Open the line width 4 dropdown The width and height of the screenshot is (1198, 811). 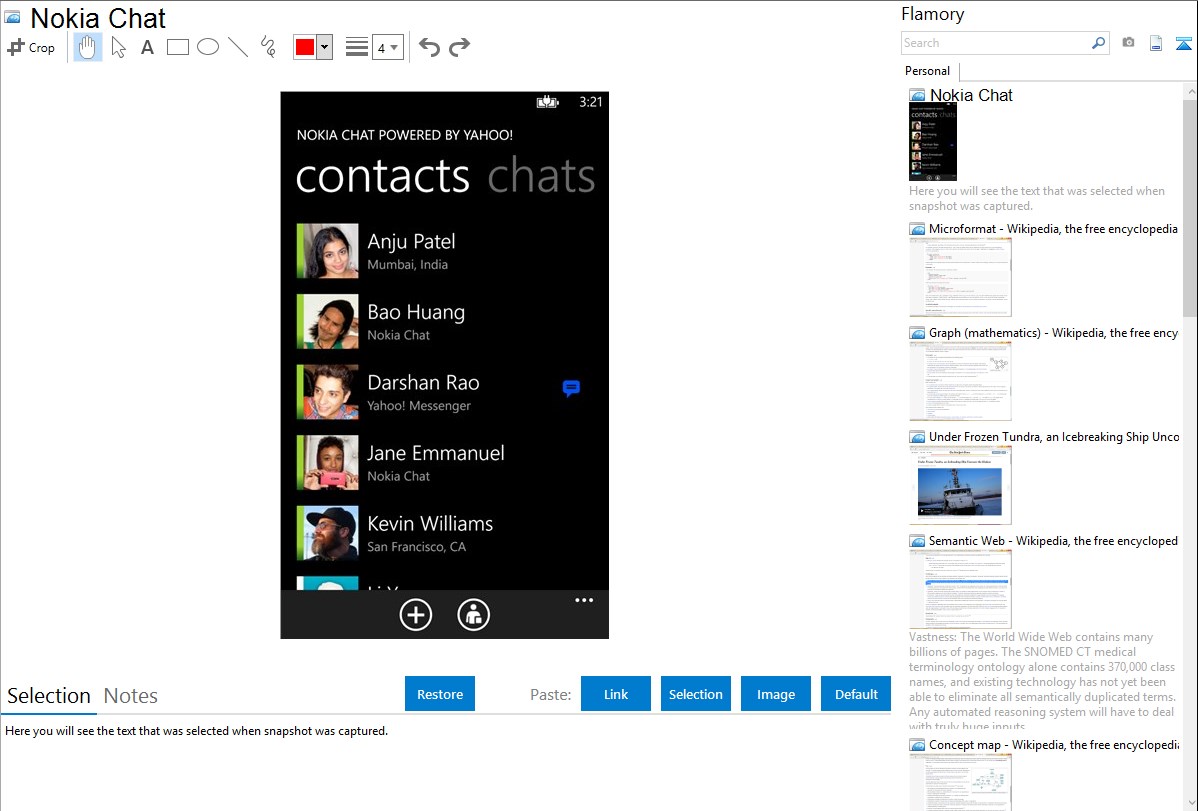(x=387, y=48)
